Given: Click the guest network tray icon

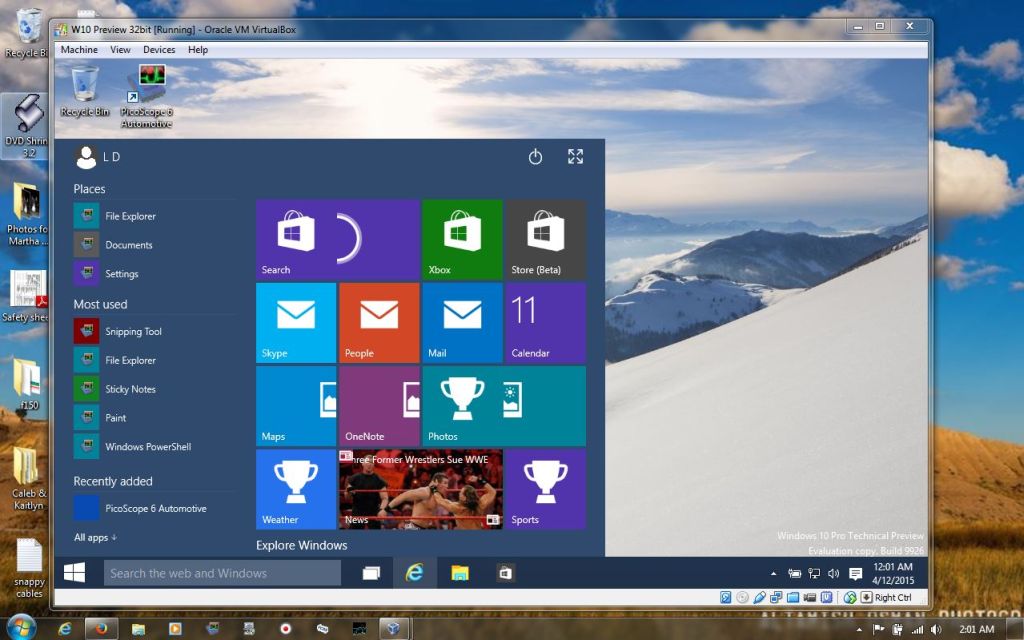Looking at the screenshot, I should click(814, 573).
